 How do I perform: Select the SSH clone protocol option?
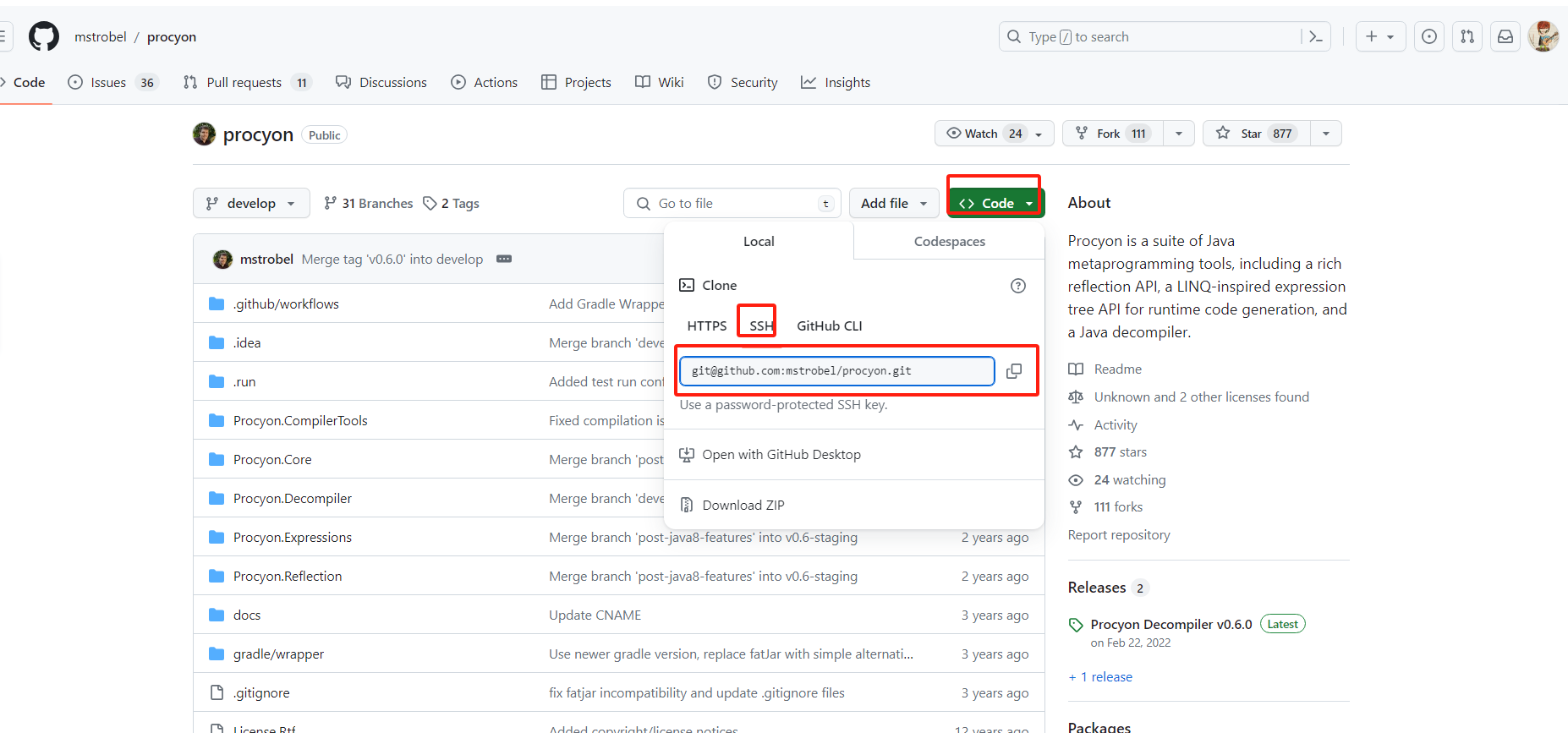click(x=760, y=325)
